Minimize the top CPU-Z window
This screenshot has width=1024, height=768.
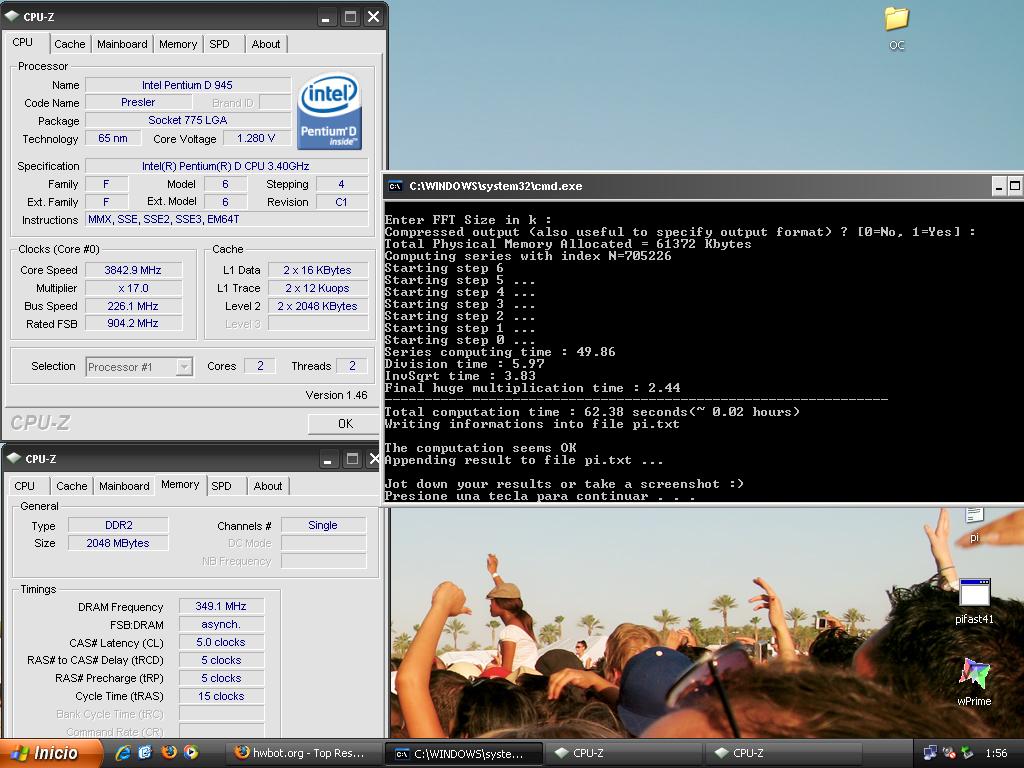[326, 17]
